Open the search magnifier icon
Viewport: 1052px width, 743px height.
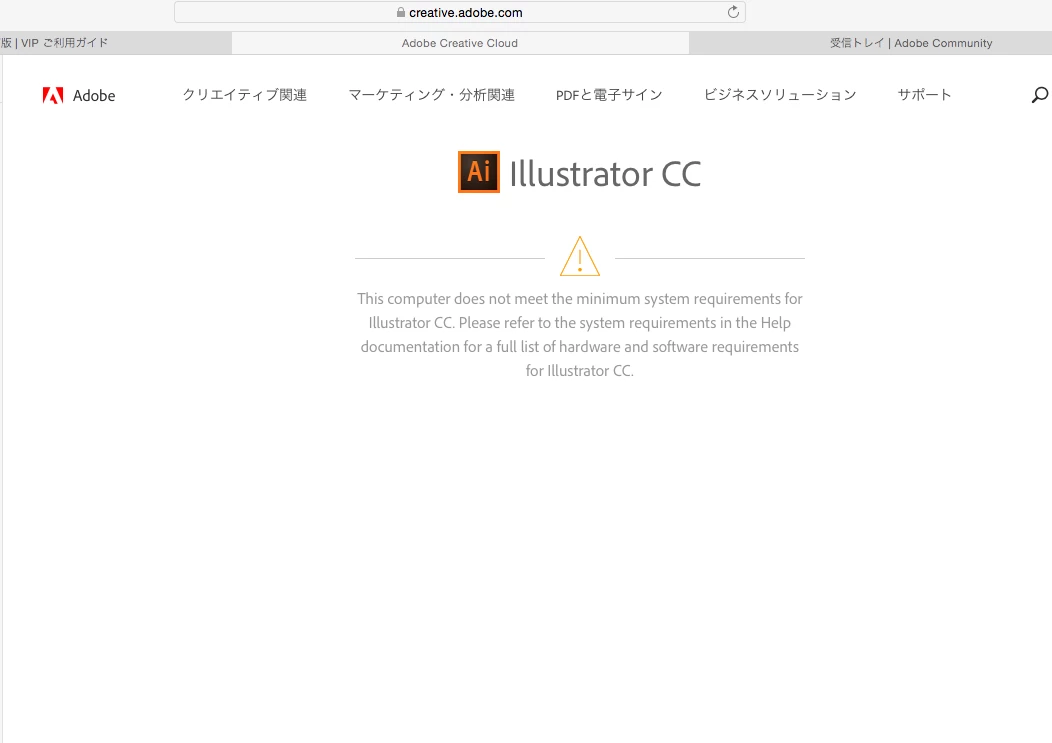coord(1039,95)
